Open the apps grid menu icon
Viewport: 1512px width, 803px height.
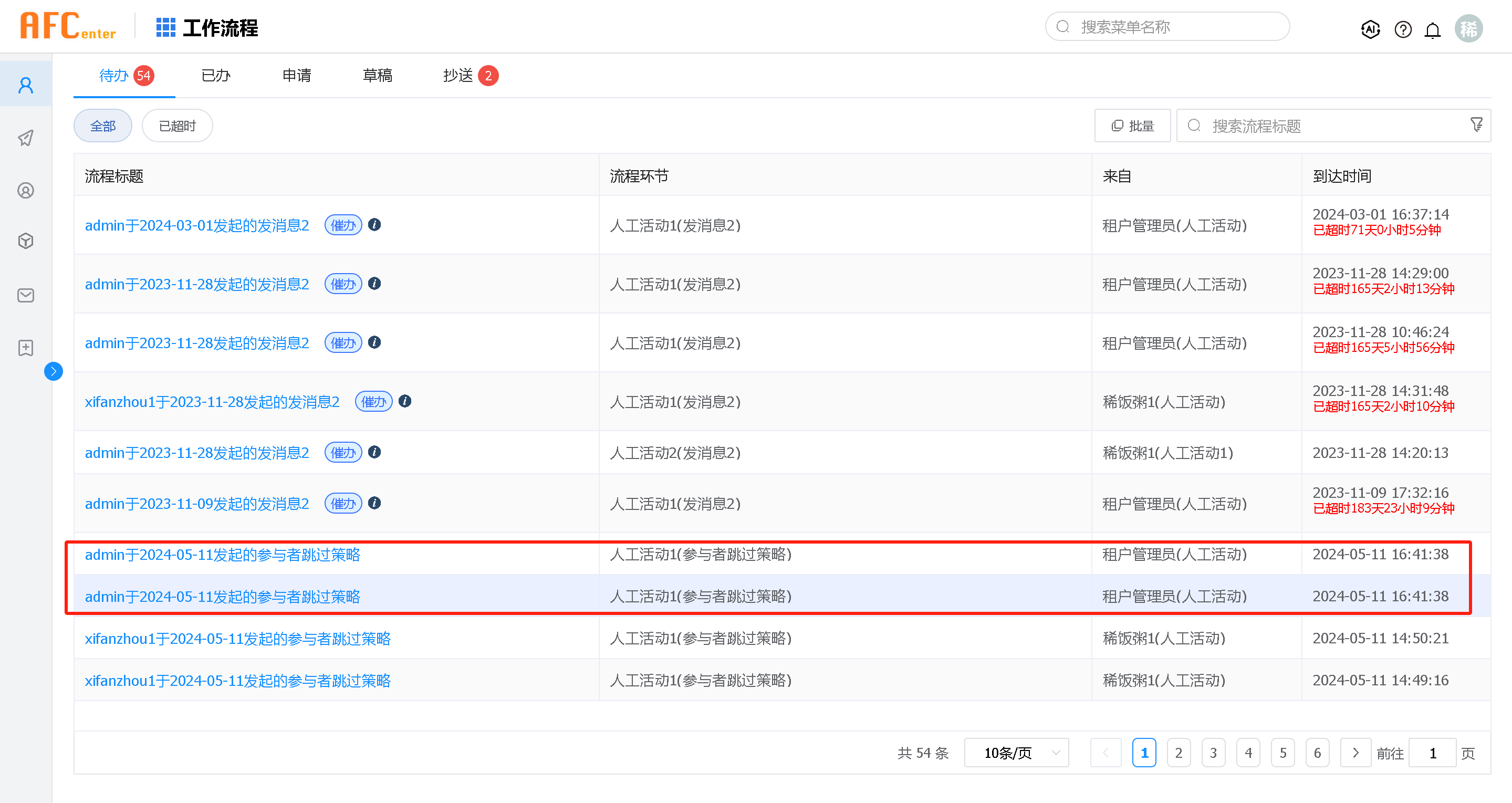click(x=165, y=27)
